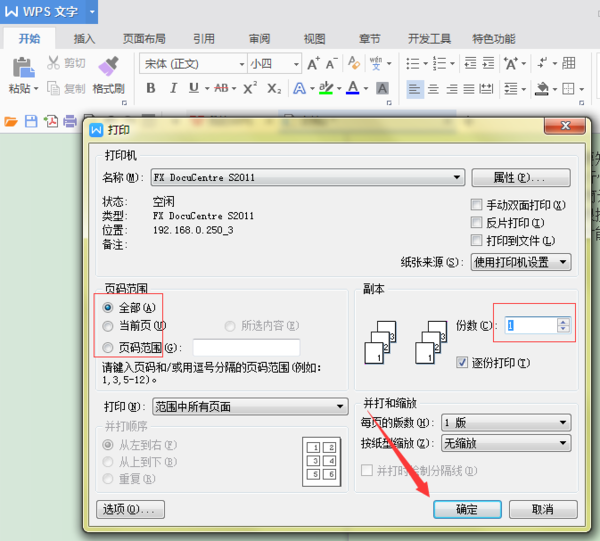Screen dimensions: 600x541
Task: Select the 当前页 radio button
Action: 108,326
